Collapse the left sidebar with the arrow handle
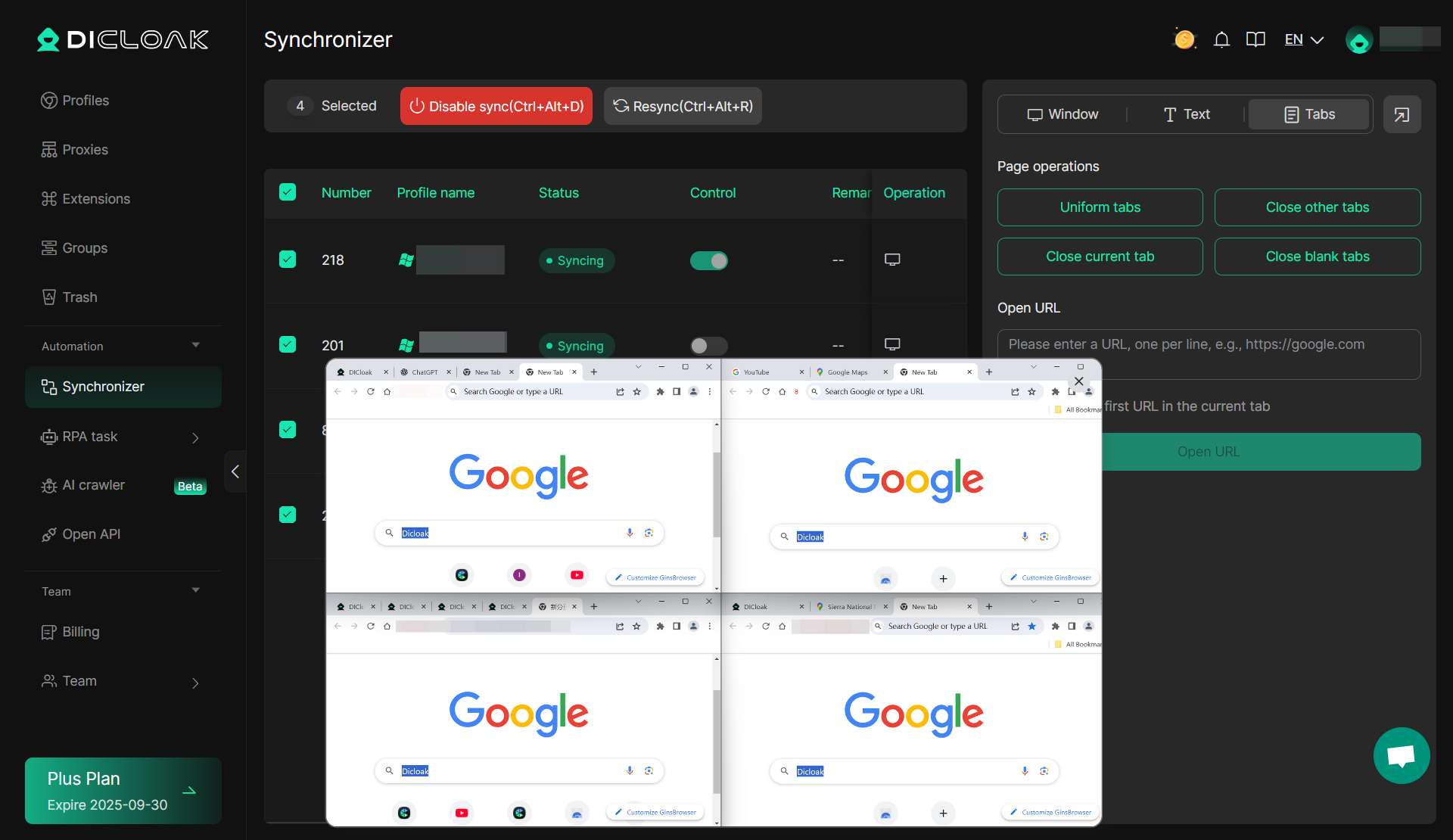 click(x=235, y=471)
